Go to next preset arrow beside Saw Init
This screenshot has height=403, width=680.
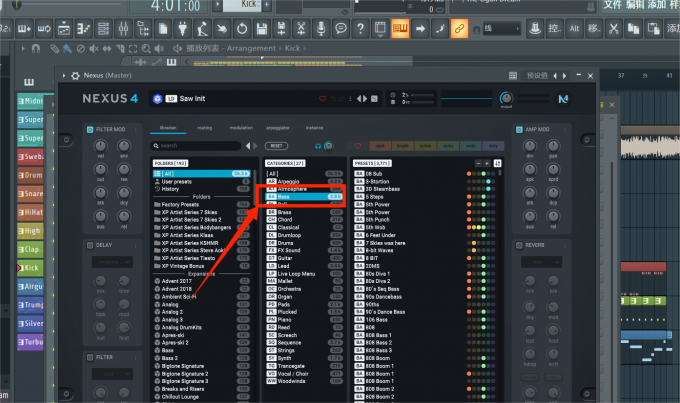pos(365,99)
